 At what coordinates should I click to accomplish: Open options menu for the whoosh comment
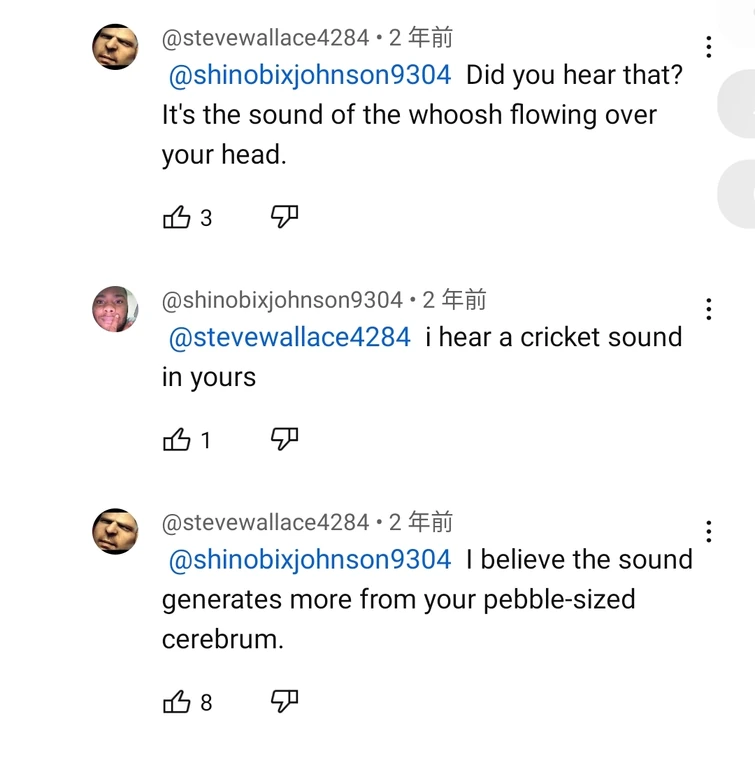708,47
